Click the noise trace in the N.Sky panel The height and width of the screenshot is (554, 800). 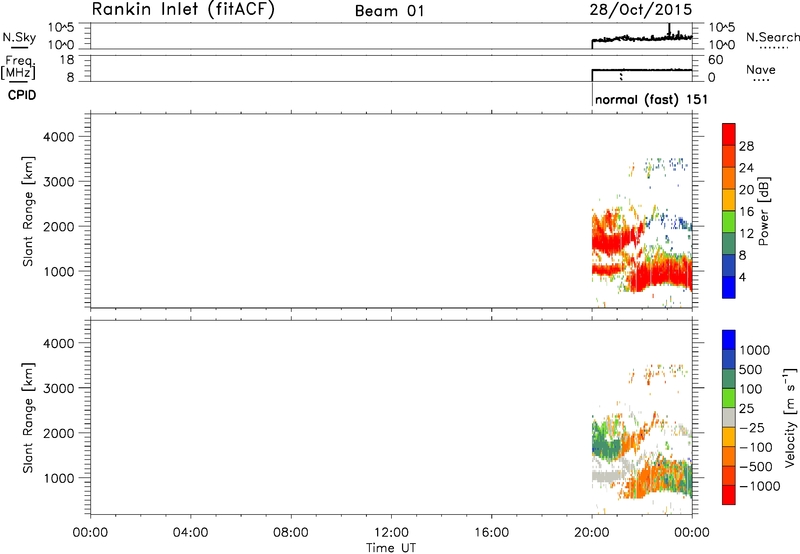(x=642, y=38)
